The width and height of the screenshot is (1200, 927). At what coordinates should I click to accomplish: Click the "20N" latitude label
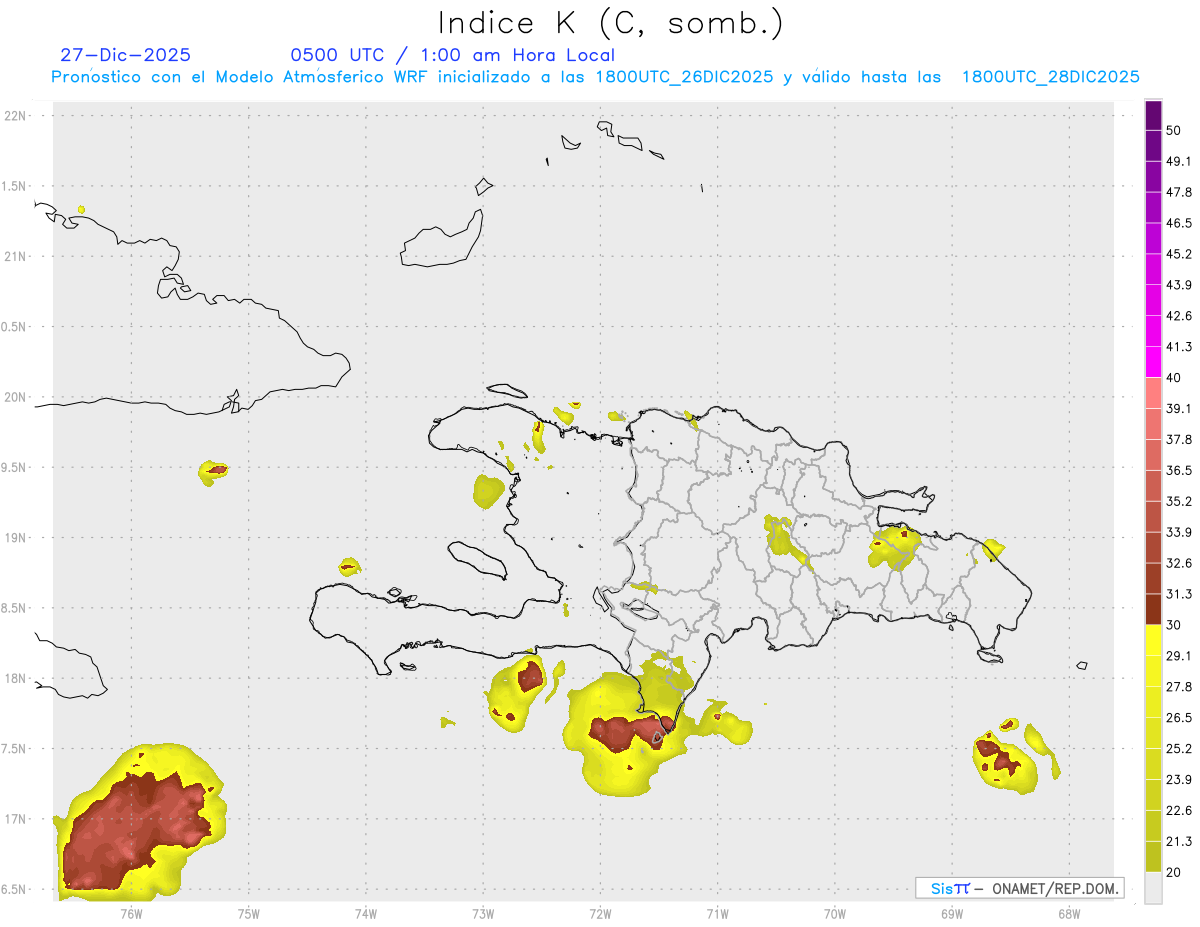(16, 397)
